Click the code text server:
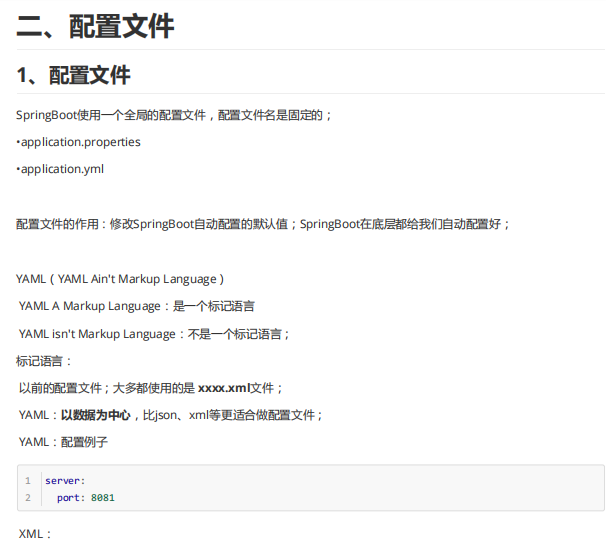The image size is (606, 550). pos(65,481)
